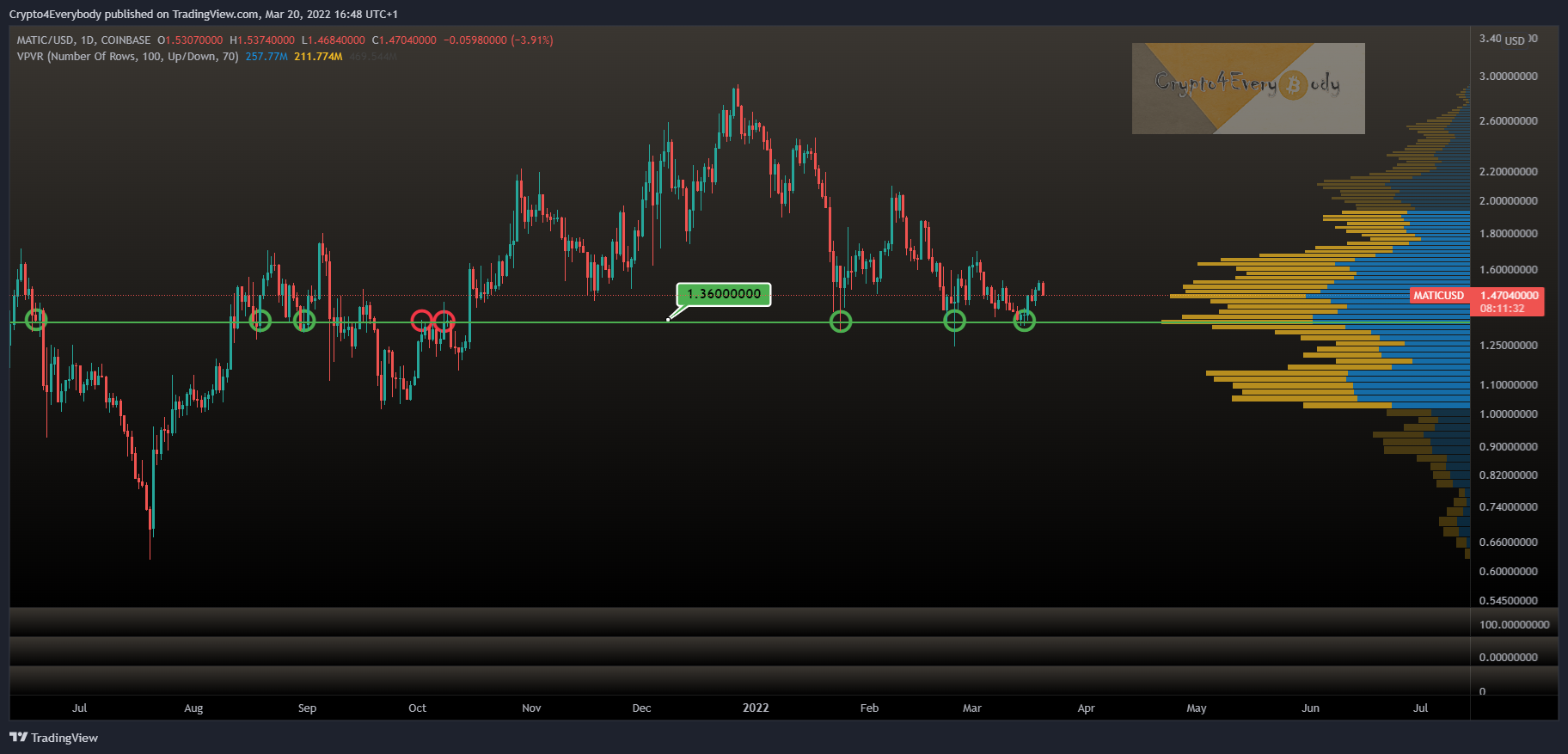Viewport: 1568px width, 754px height.
Task: Click the green 1.36000000 price callout
Action: (x=724, y=294)
